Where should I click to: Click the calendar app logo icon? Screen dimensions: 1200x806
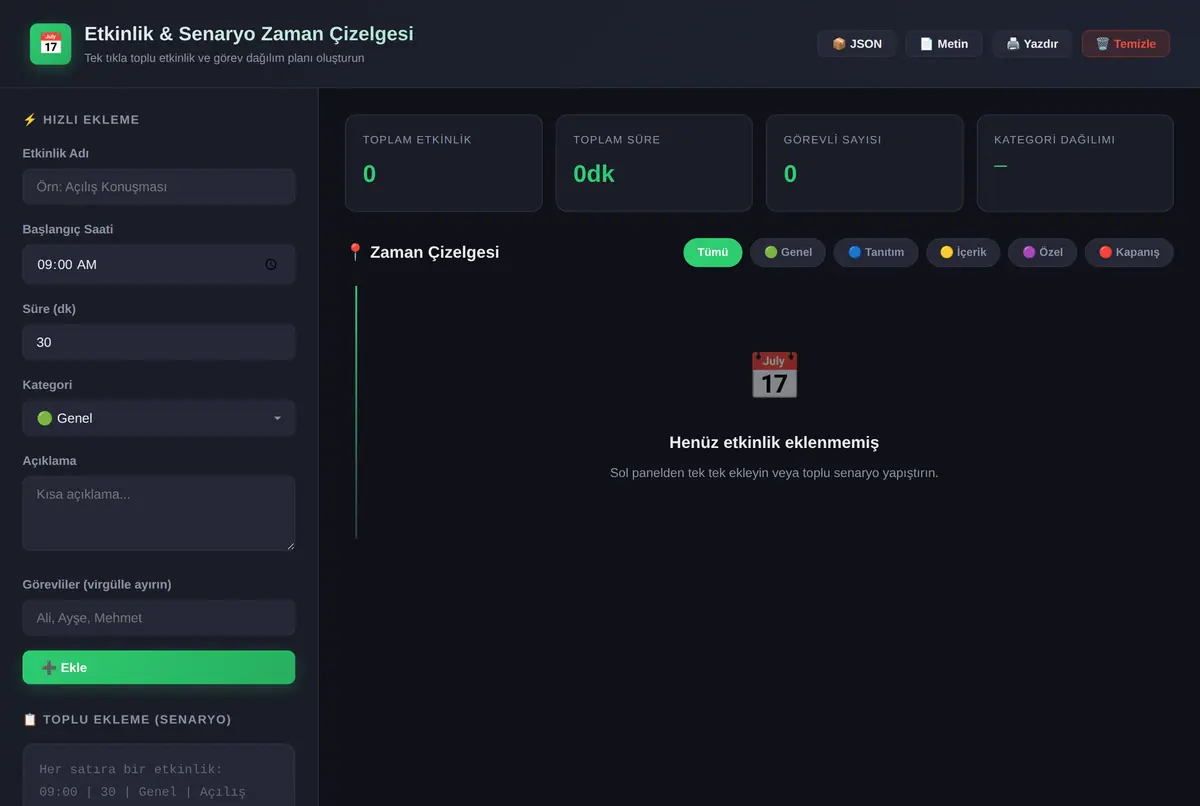click(51, 44)
